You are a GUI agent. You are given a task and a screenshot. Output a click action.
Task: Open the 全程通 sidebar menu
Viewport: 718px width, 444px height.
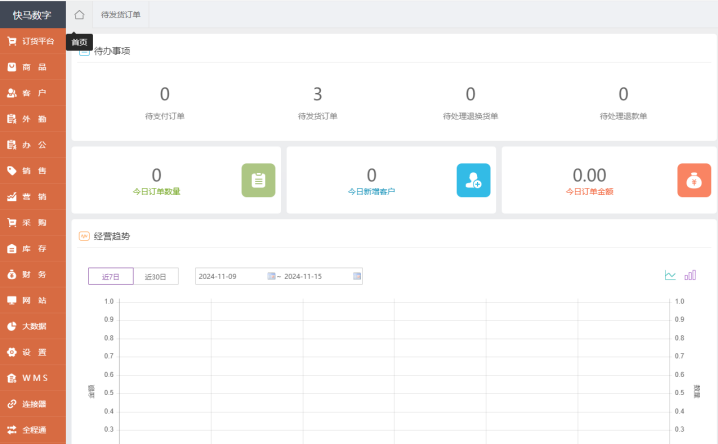33,430
